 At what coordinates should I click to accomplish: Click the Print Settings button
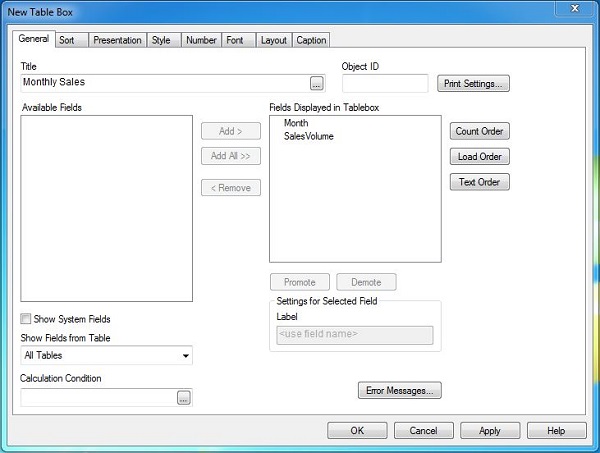475,83
